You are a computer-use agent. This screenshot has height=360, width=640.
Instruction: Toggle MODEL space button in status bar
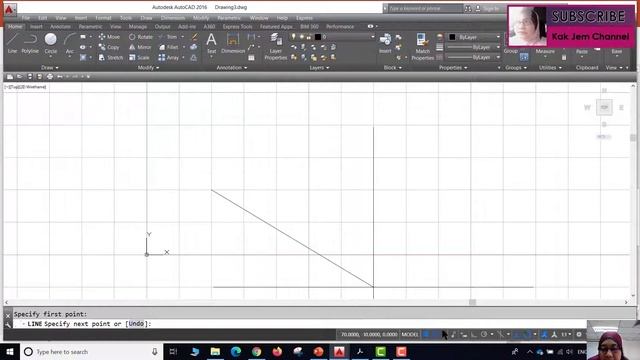tap(410, 334)
